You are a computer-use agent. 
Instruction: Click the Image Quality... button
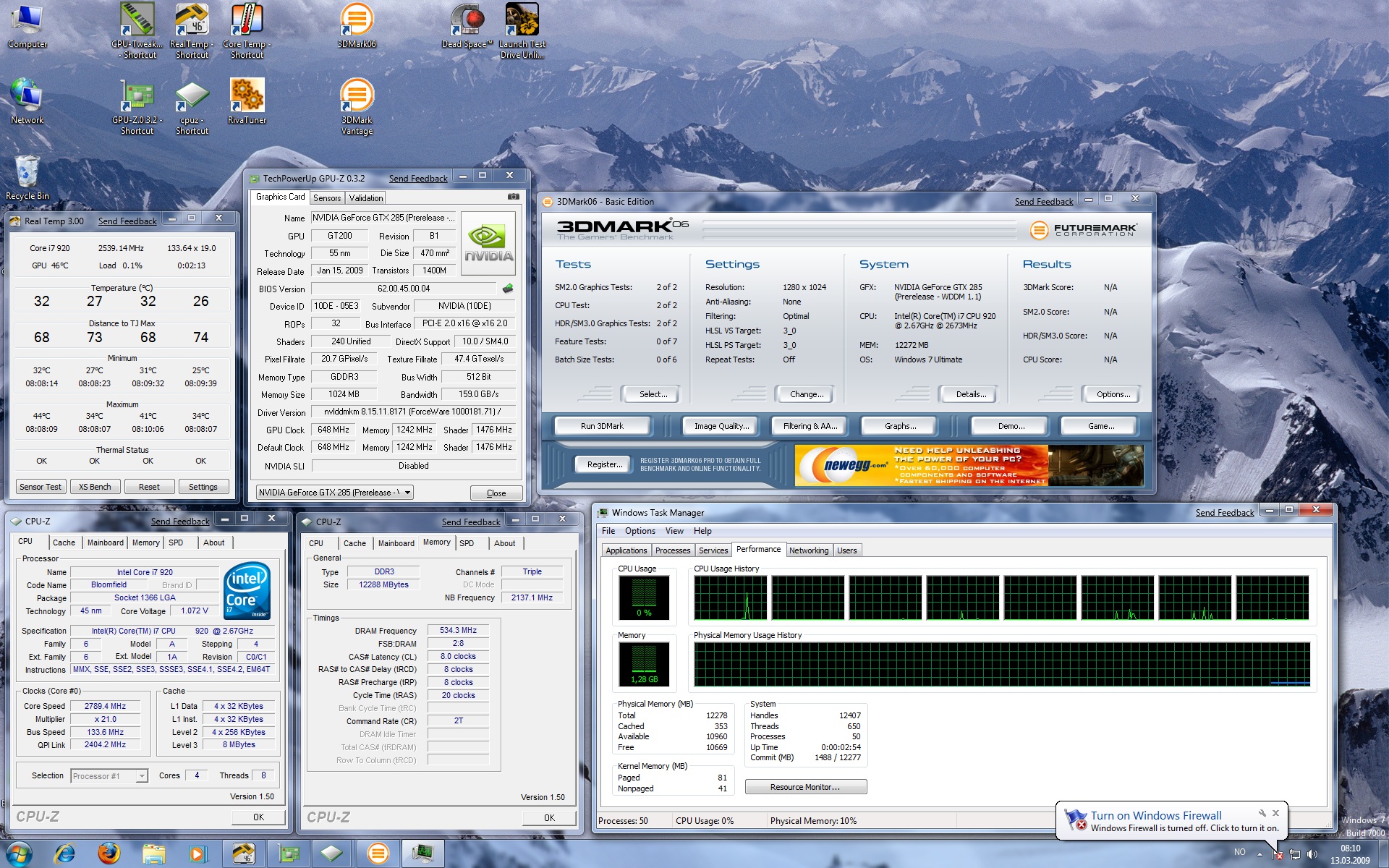pyautogui.click(x=722, y=426)
